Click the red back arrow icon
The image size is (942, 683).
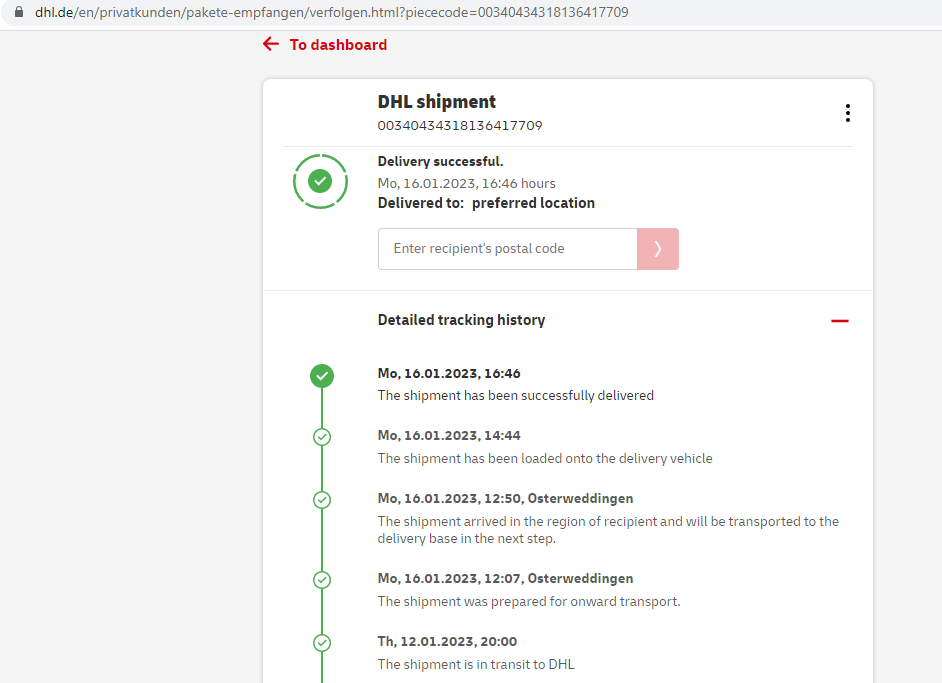pyautogui.click(x=271, y=44)
